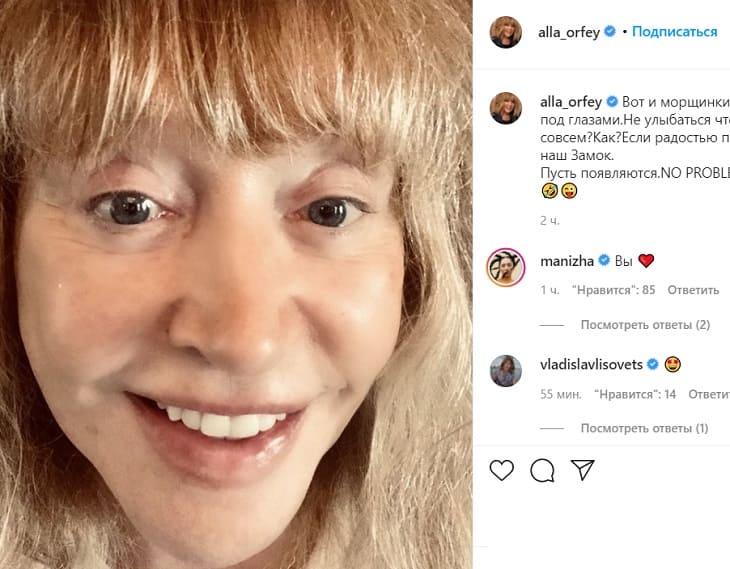Reply to manizha's comment with Ответить
This screenshot has width=730, height=569.
693,290
